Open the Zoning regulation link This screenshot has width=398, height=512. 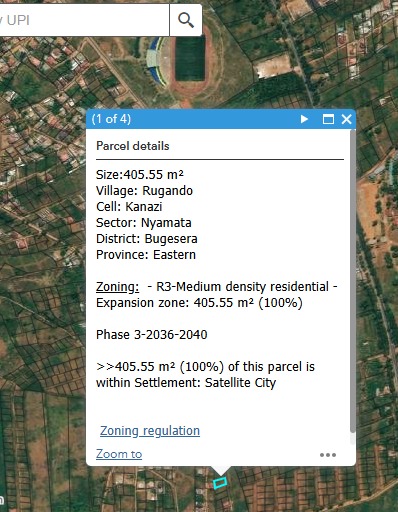click(150, 431)
